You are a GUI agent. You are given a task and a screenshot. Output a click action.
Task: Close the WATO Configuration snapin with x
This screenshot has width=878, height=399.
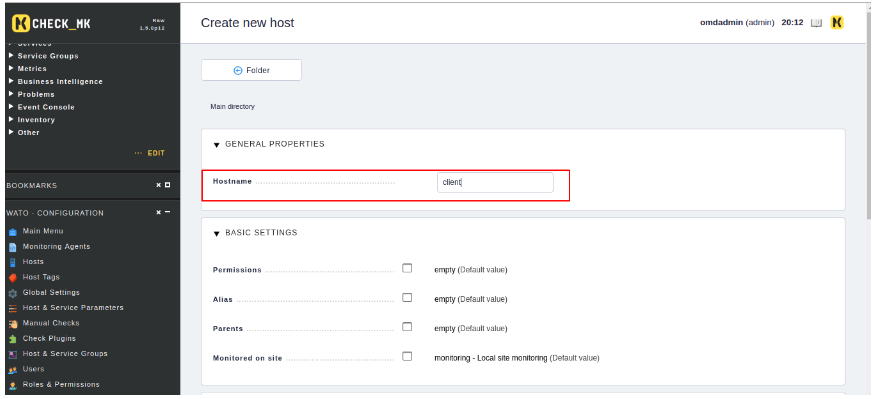coord(158,213)
